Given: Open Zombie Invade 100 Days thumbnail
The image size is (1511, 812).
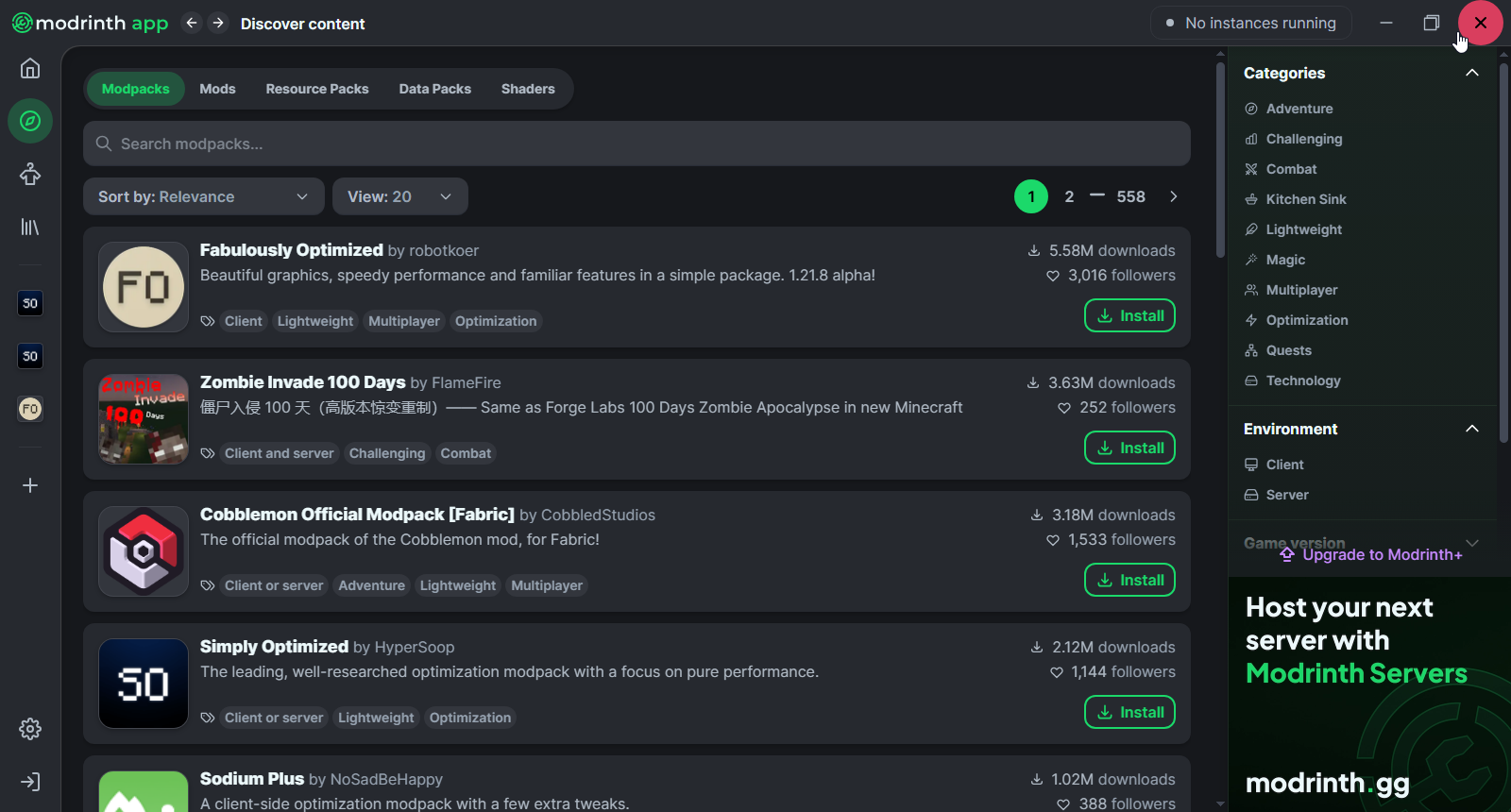Looking at the screenshot, I should (144, 419).
